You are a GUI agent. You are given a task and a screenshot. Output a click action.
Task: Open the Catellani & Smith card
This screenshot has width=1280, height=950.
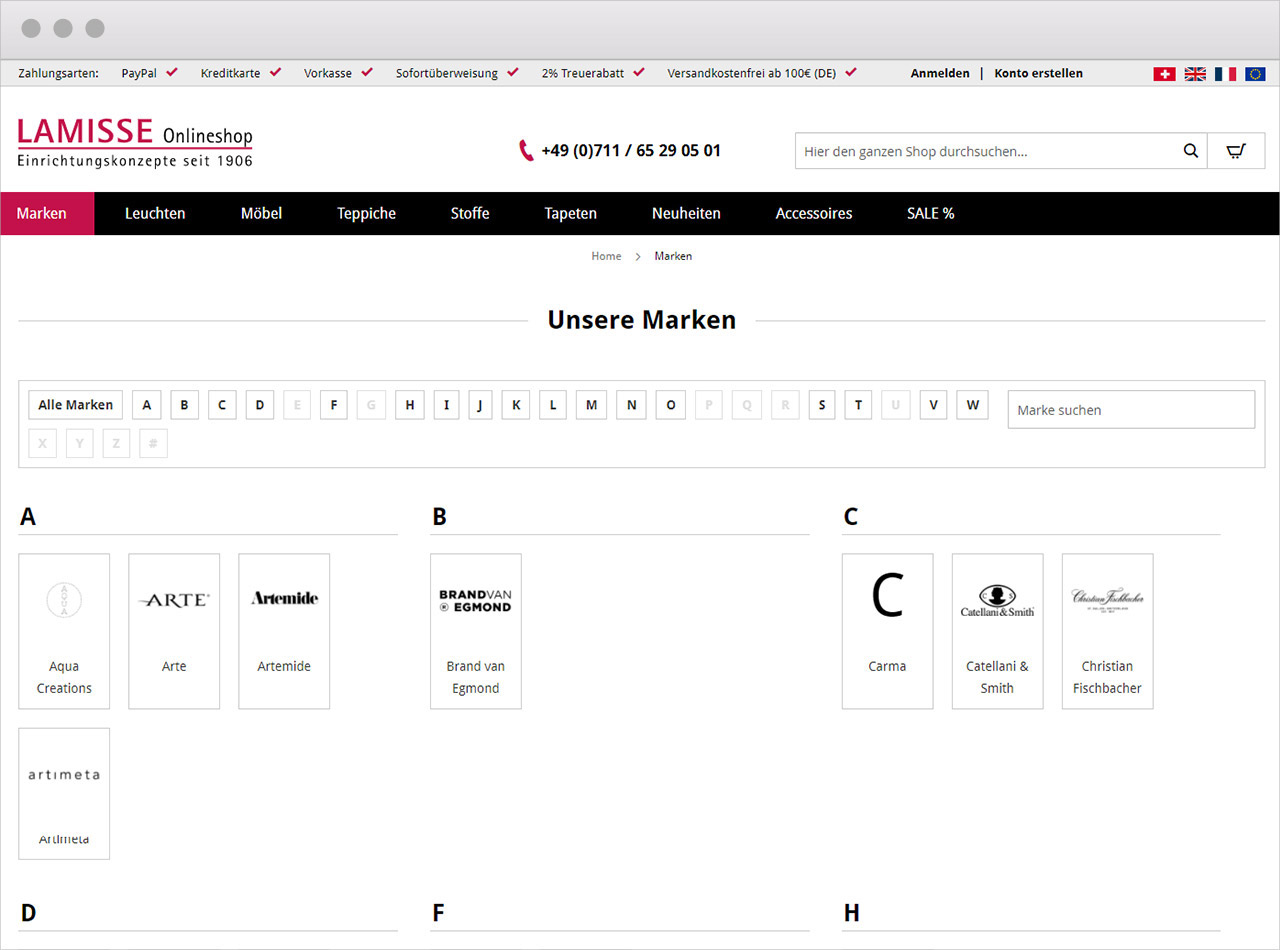pos(998,631)
